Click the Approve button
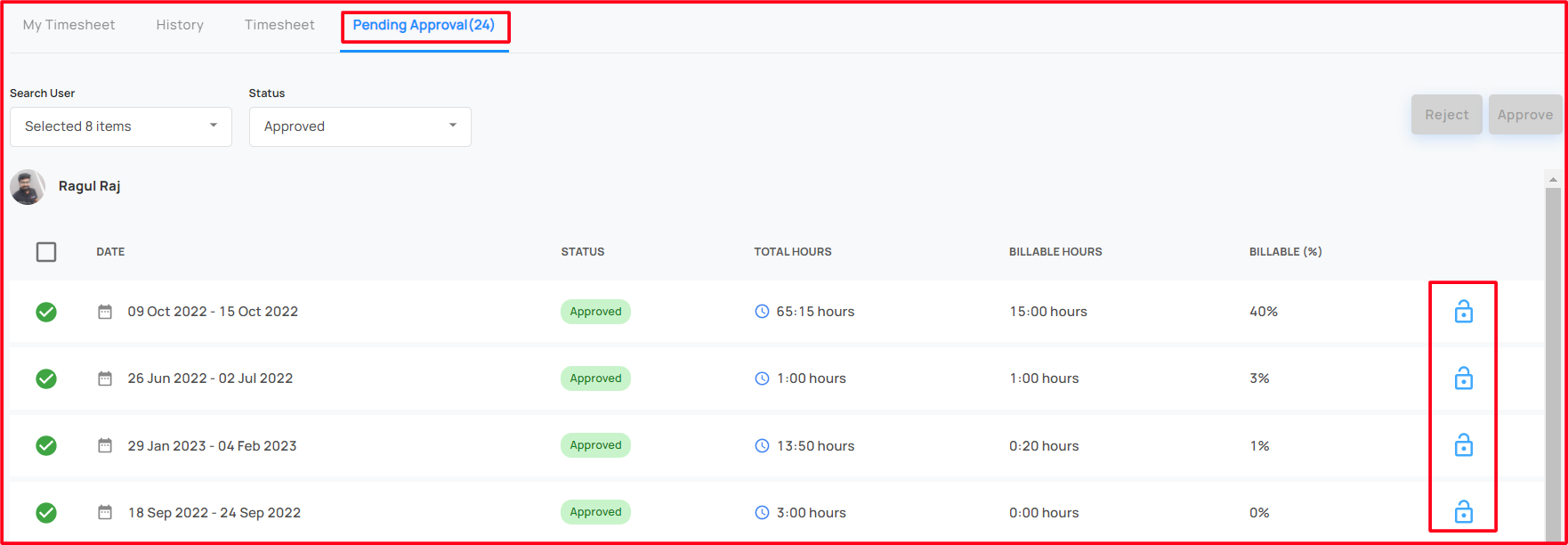Screen dimensions: 1568x545 [1525, 115]
